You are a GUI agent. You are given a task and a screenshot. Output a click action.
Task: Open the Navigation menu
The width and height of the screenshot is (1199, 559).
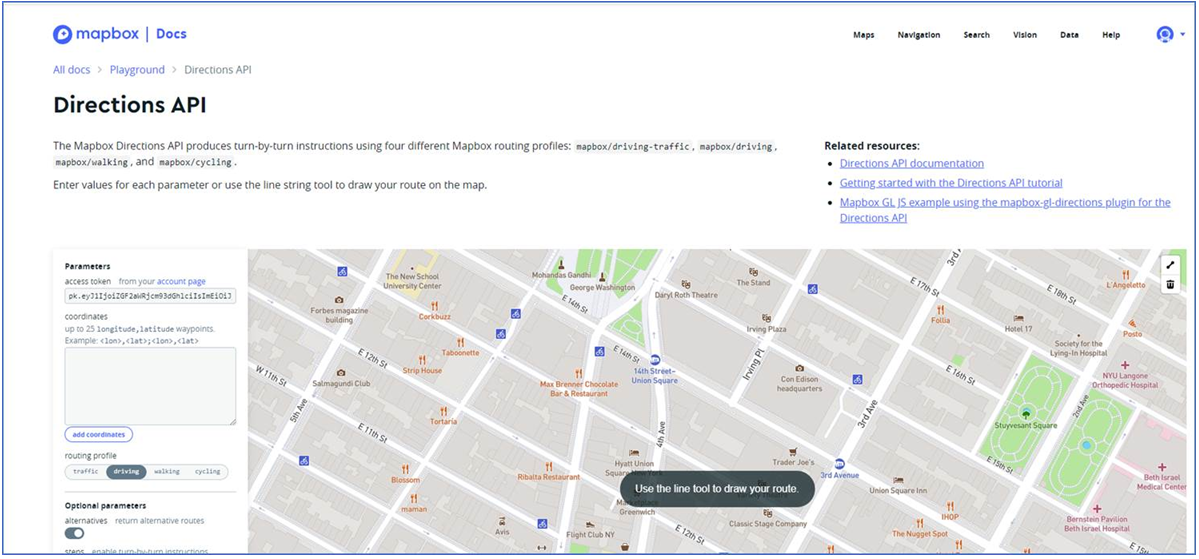(x=919, y=35)
